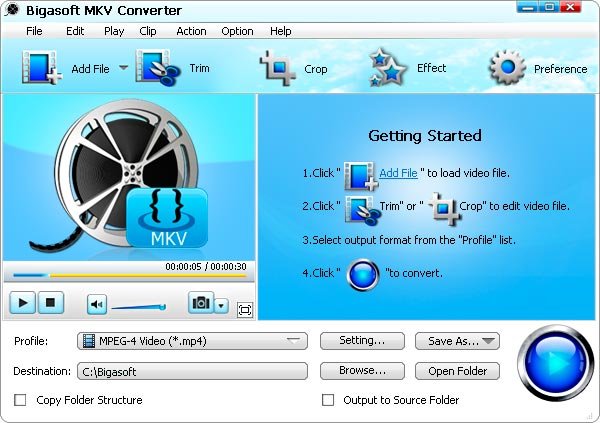Open the Add File dropdown arrow
This screenshot has width=600, height=423.
pos(123,68)
